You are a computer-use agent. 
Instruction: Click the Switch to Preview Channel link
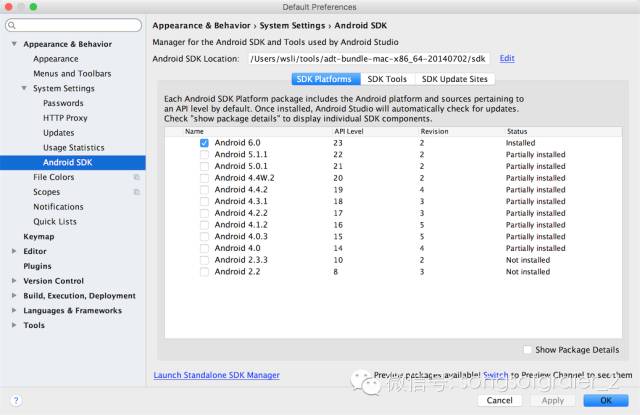pos(496,375)
